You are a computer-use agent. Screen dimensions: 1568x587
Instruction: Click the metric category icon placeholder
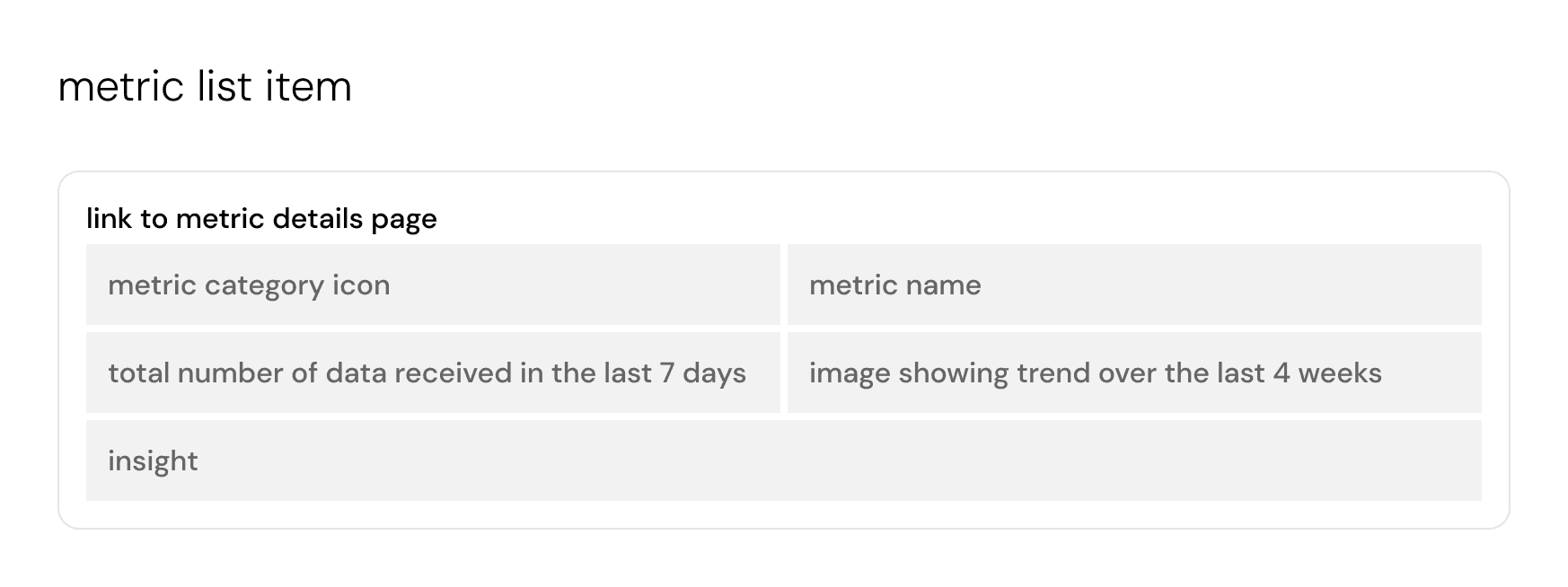433,285
